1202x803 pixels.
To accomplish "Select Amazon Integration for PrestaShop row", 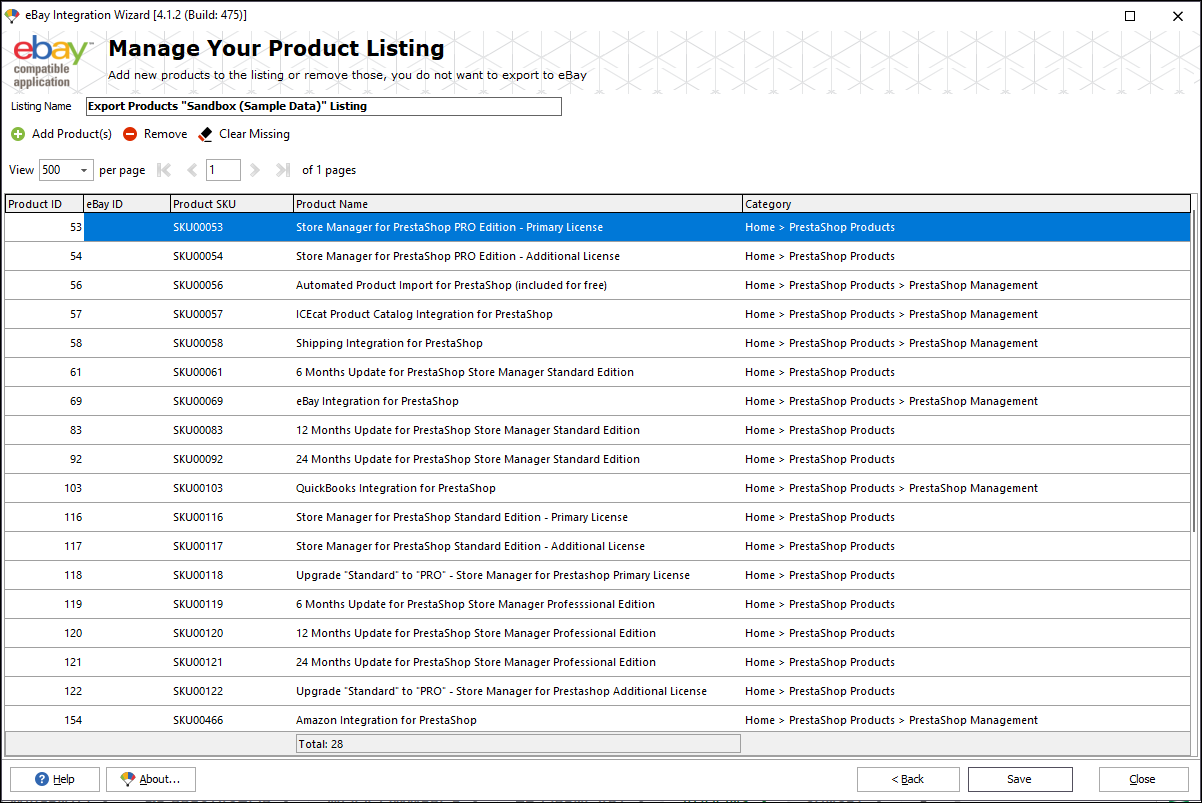I will point(598,720).
